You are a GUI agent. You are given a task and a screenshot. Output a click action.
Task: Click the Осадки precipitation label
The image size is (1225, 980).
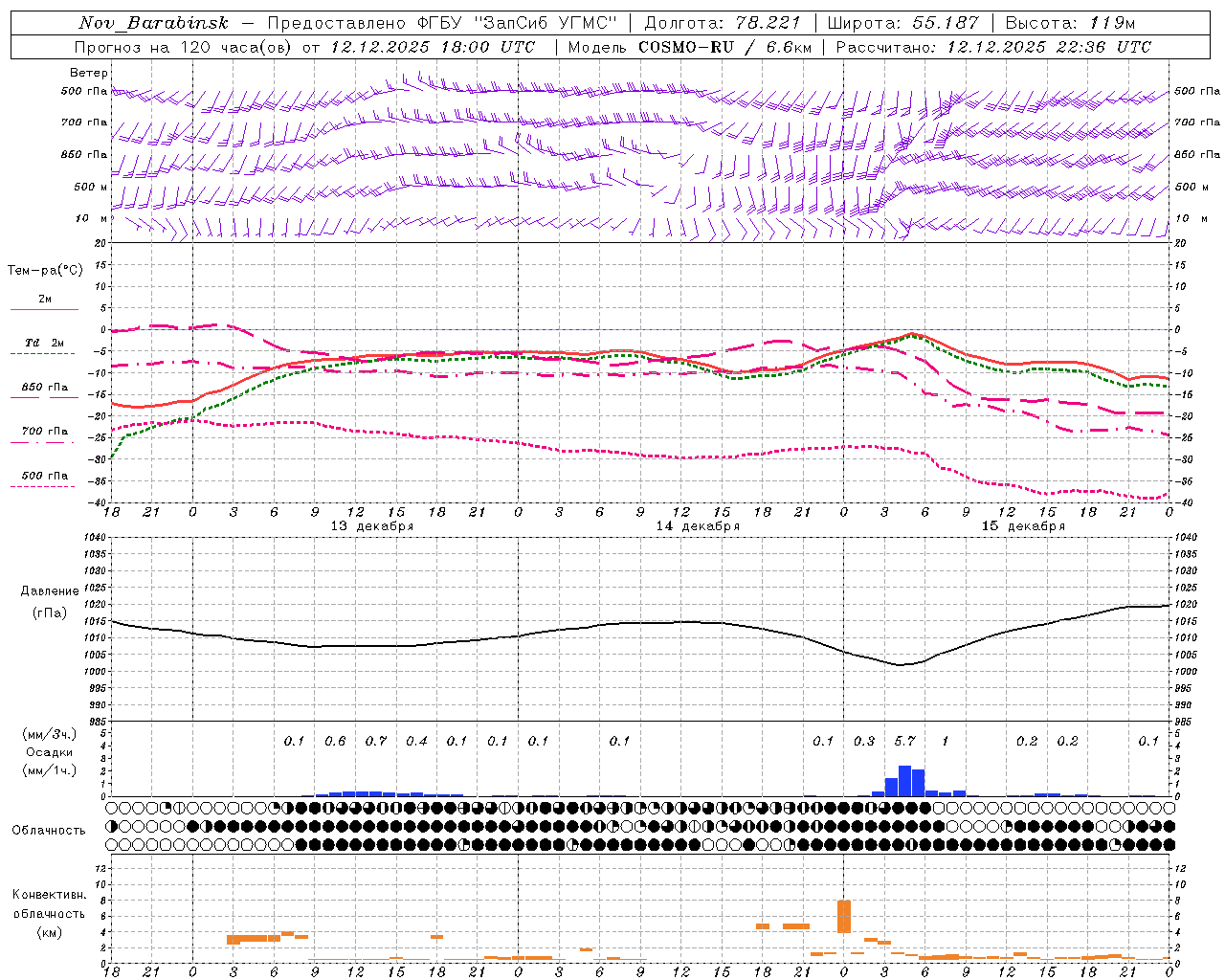pyautogui.click(x=49, y=752)
